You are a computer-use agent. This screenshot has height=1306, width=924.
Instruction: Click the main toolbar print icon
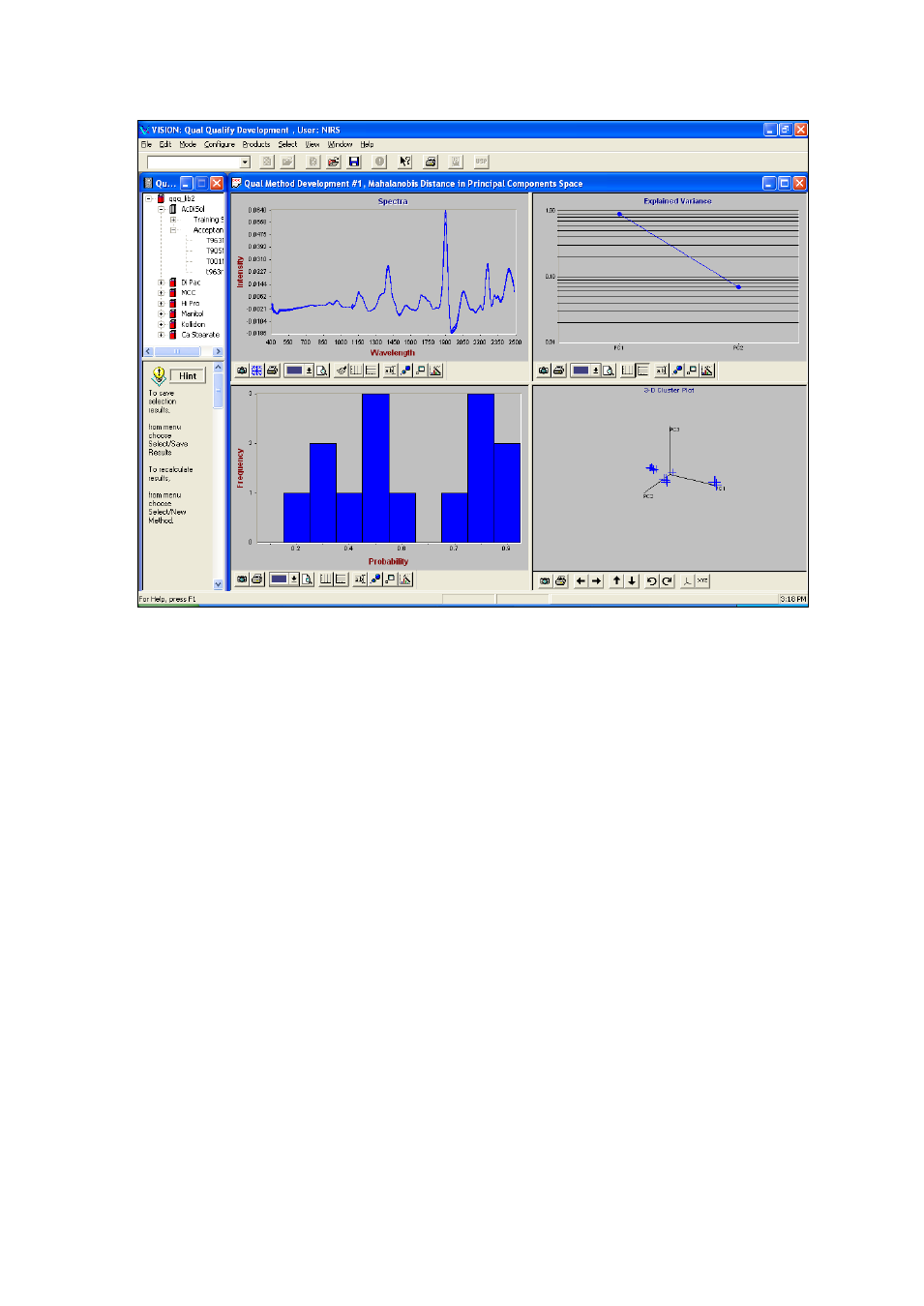click(x=431, y=162)
